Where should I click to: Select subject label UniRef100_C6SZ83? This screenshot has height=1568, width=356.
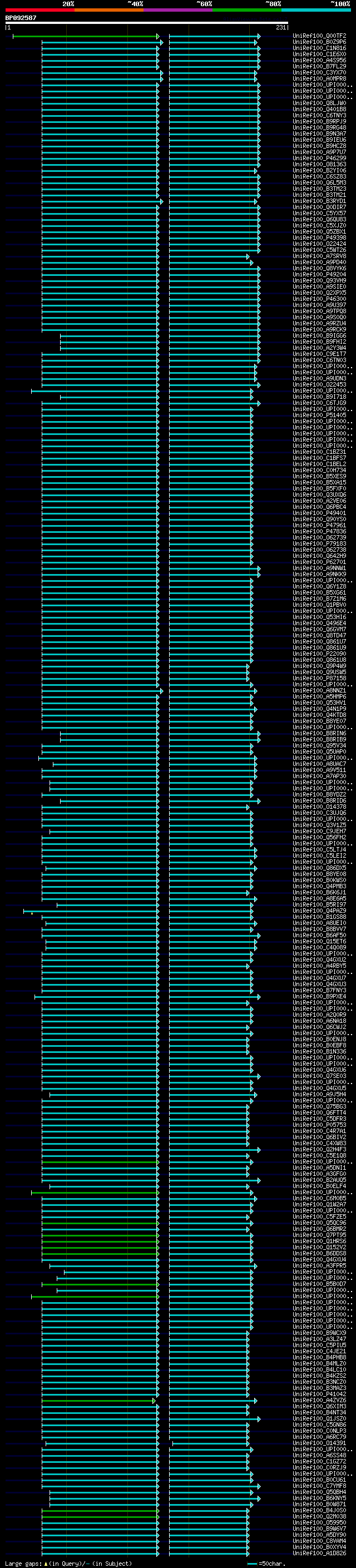pos(319,176)
